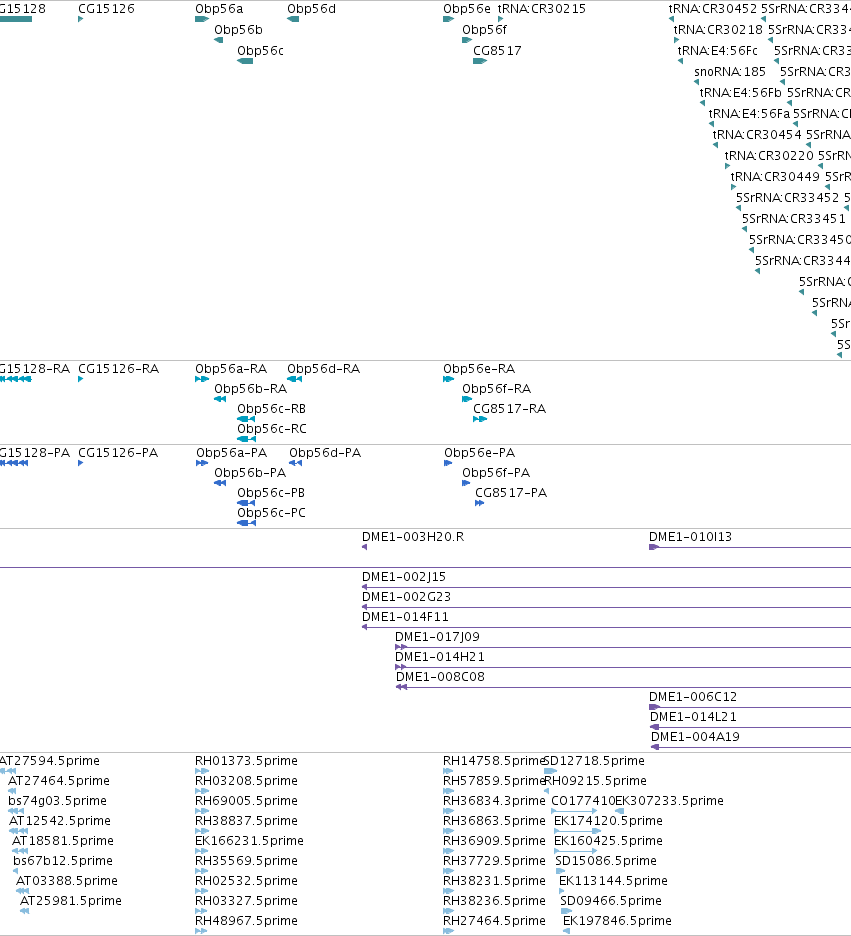Click RH69005.5prime EST label

[x=246, y=801]
